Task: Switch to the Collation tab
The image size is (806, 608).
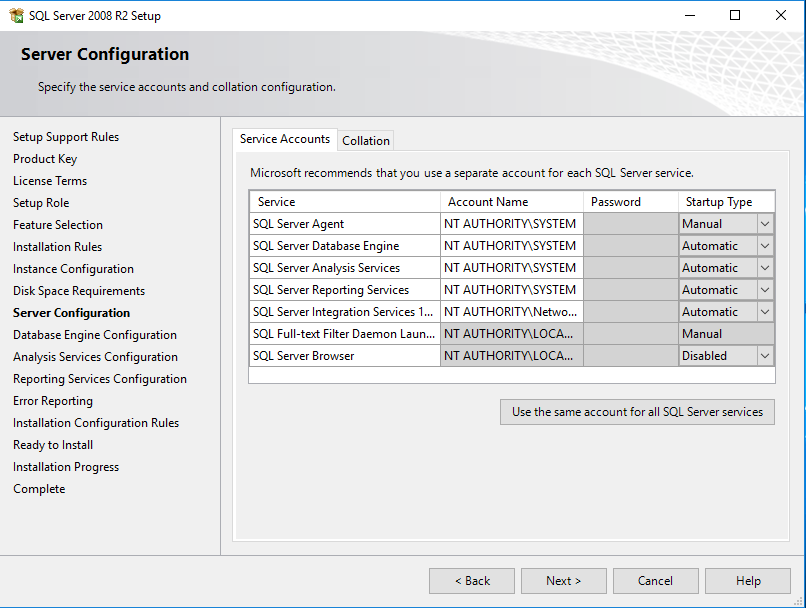Action: tap(366, 141)
